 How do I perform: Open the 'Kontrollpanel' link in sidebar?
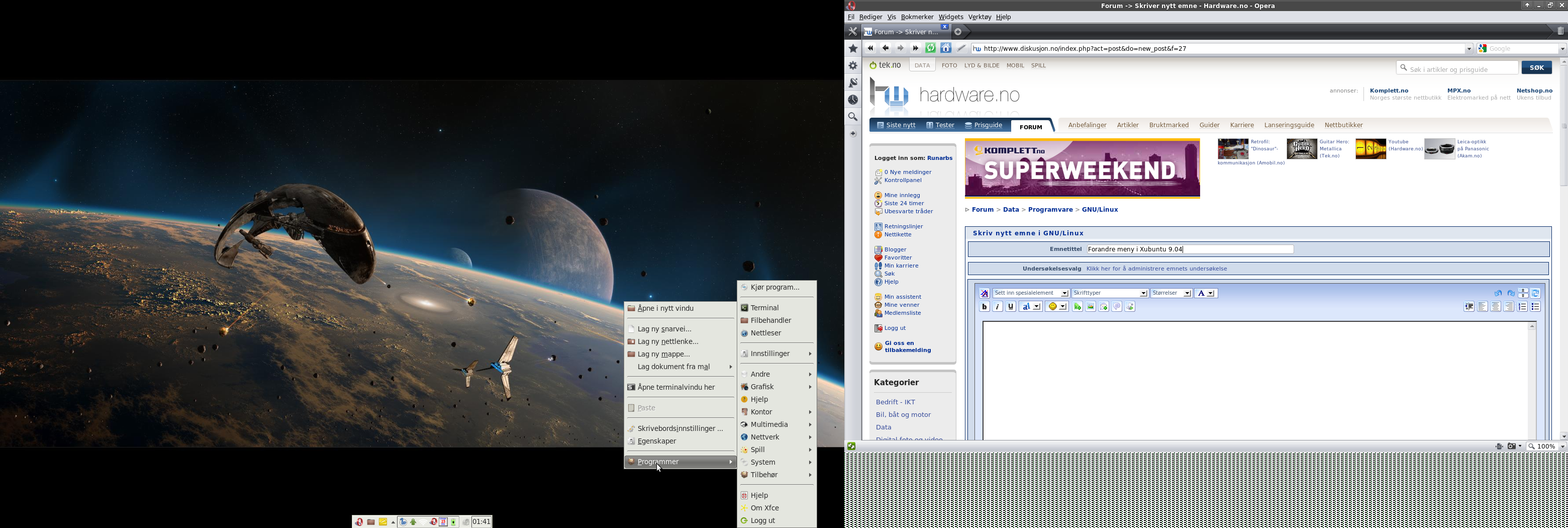902,180
